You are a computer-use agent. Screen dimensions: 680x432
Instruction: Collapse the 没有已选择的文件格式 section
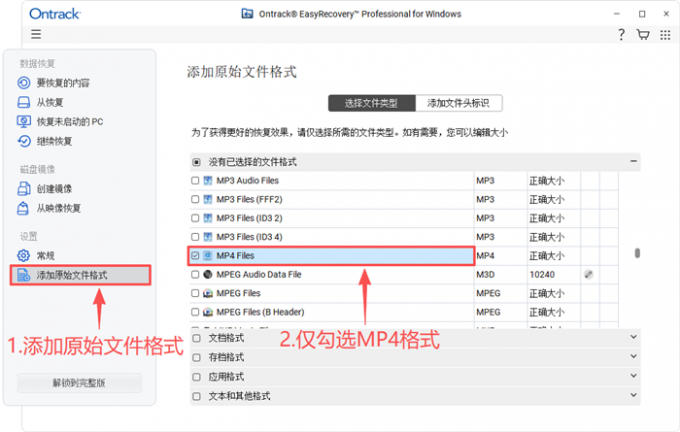(633, 161)
